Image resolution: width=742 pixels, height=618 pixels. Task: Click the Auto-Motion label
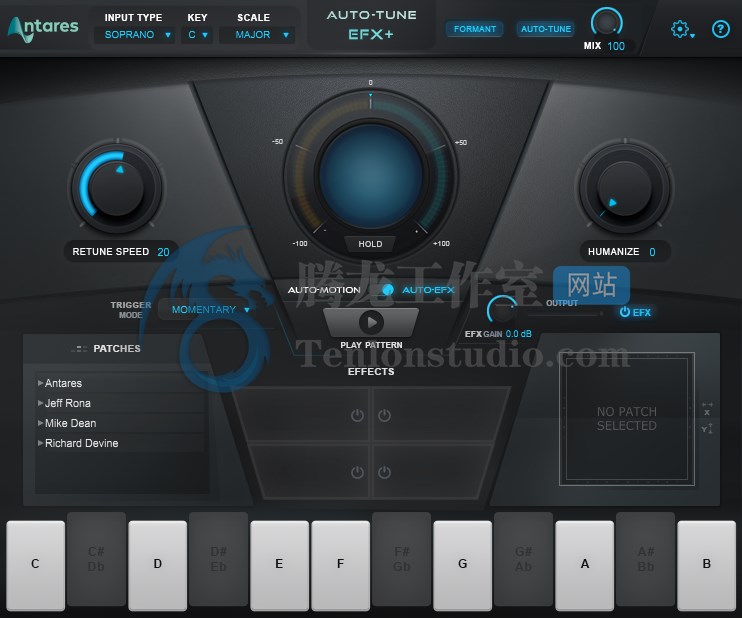[324, 290]
